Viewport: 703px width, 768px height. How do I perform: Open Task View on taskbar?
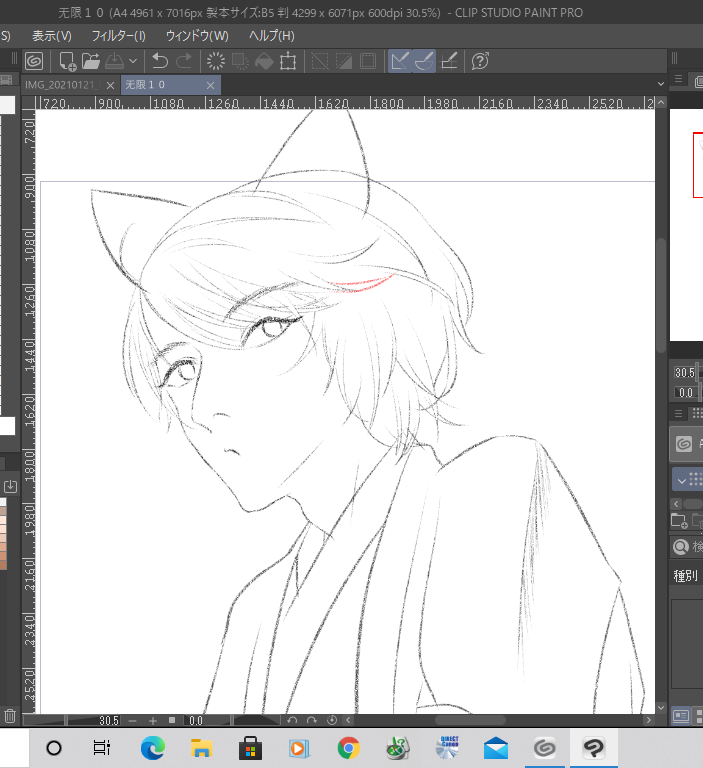tap(101, 748)
